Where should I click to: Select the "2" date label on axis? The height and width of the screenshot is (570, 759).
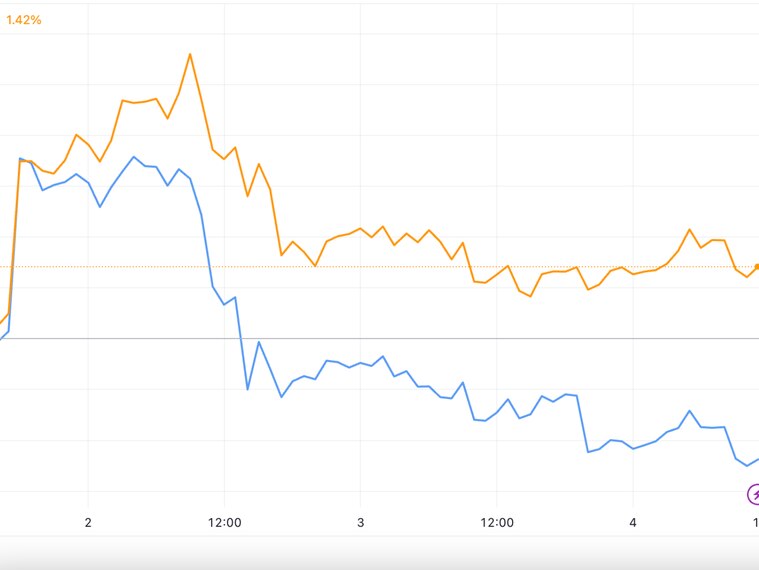tap(88, 523)
